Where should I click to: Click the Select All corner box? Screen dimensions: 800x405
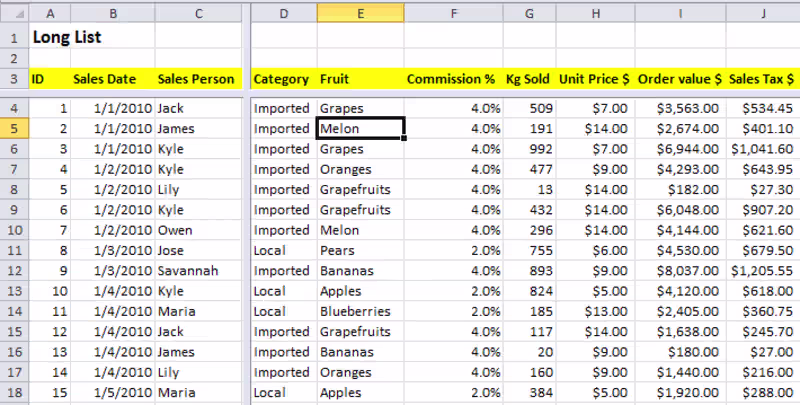click(x=14, y=13)
